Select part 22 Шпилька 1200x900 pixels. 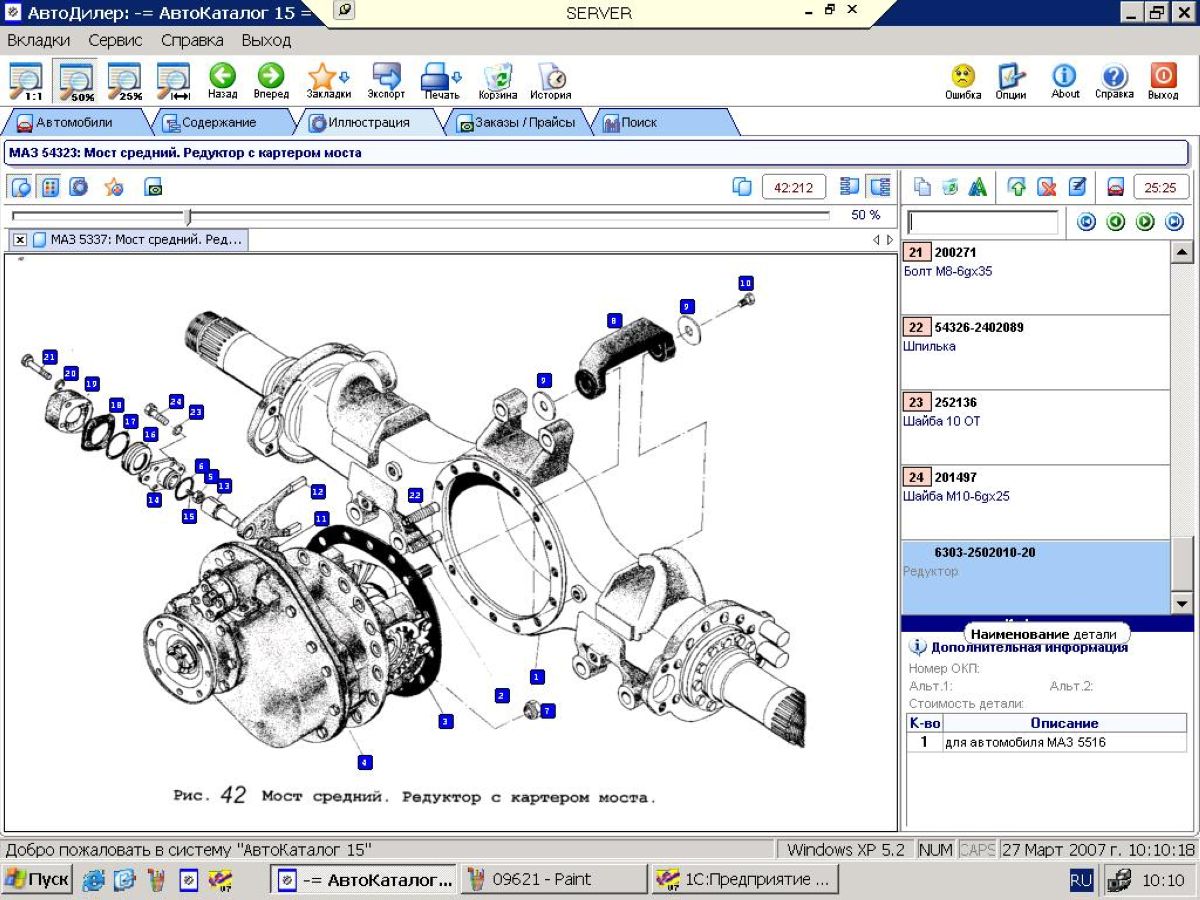[1035, 352]
